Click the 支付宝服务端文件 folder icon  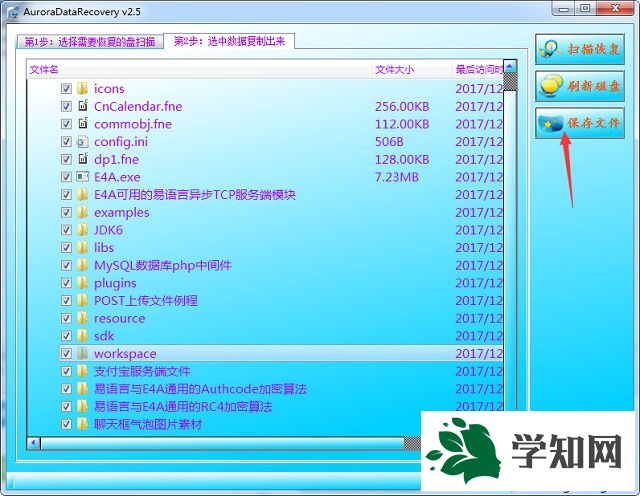tap(82, 371)
